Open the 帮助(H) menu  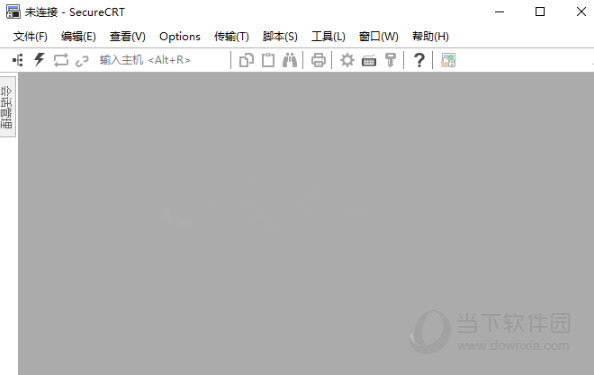pos(430,36)
